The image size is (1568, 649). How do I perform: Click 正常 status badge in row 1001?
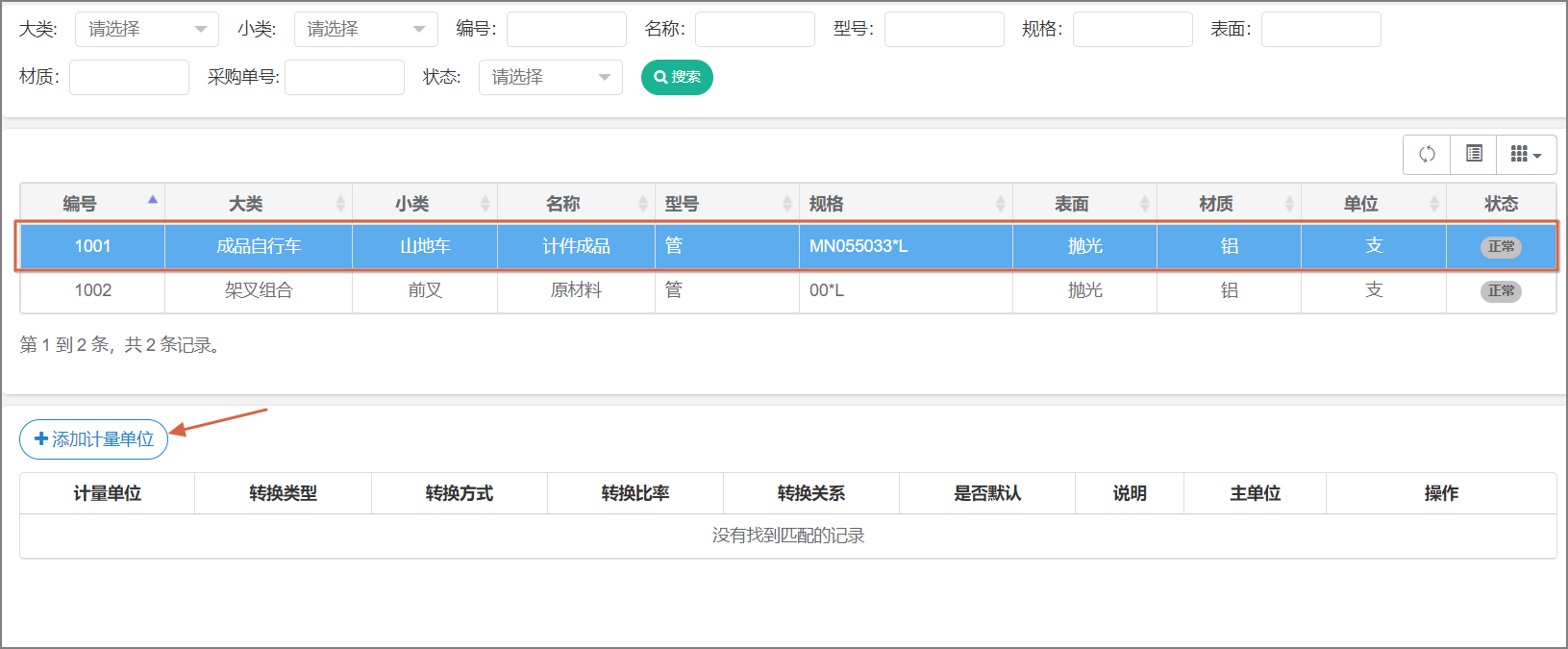click(x=1500, y=246)
